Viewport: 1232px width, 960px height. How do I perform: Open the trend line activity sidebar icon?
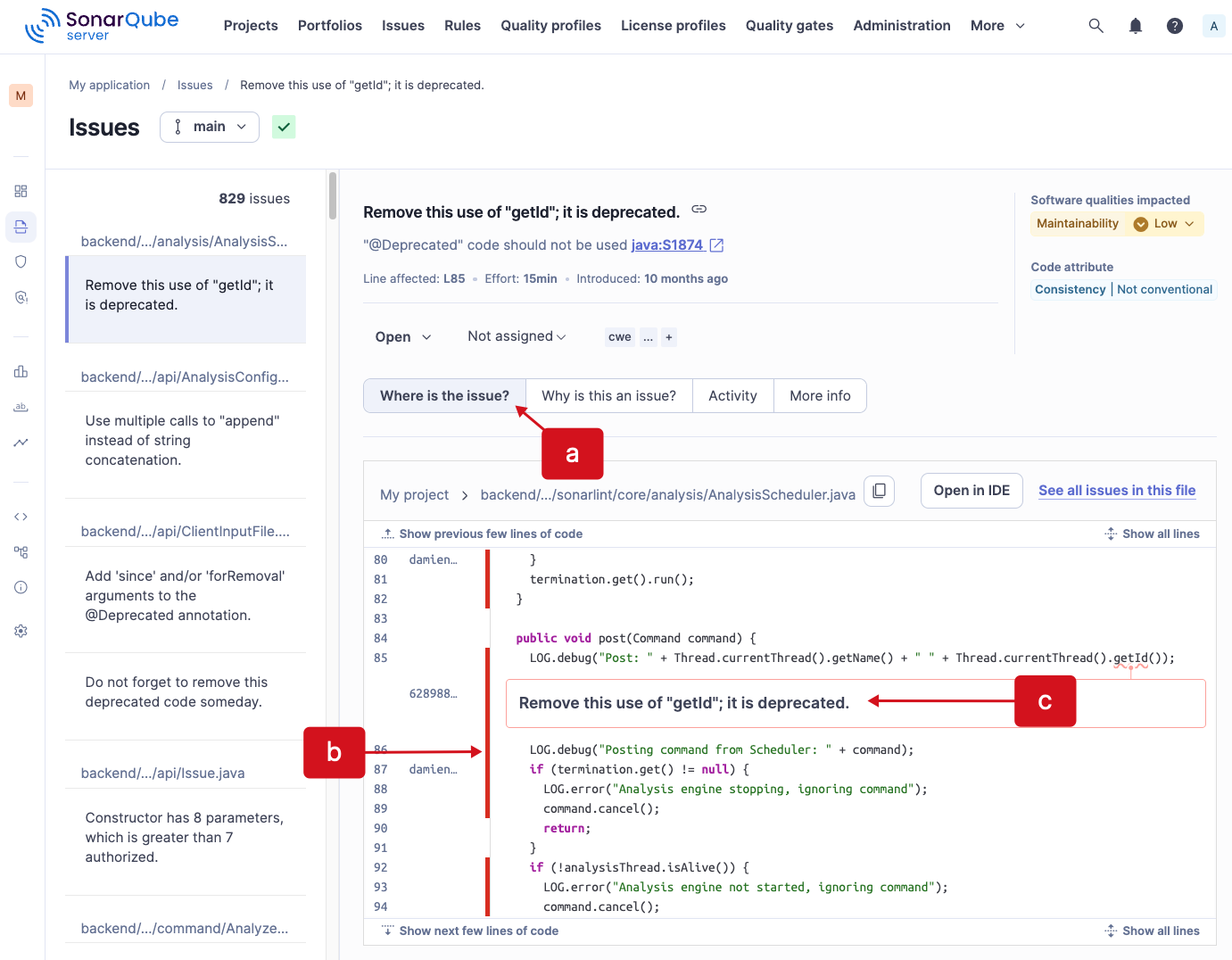click(x=21, y=442)
